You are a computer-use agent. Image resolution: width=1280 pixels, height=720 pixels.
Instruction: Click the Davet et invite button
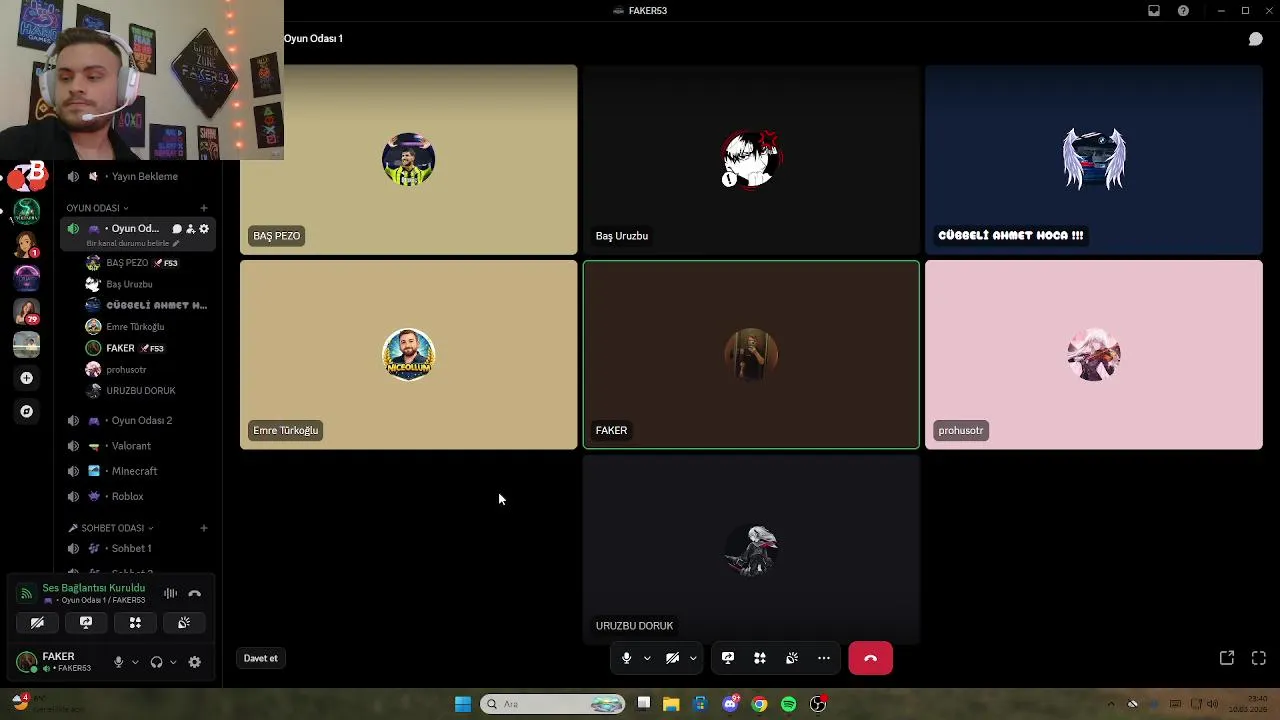coord(260,658)
